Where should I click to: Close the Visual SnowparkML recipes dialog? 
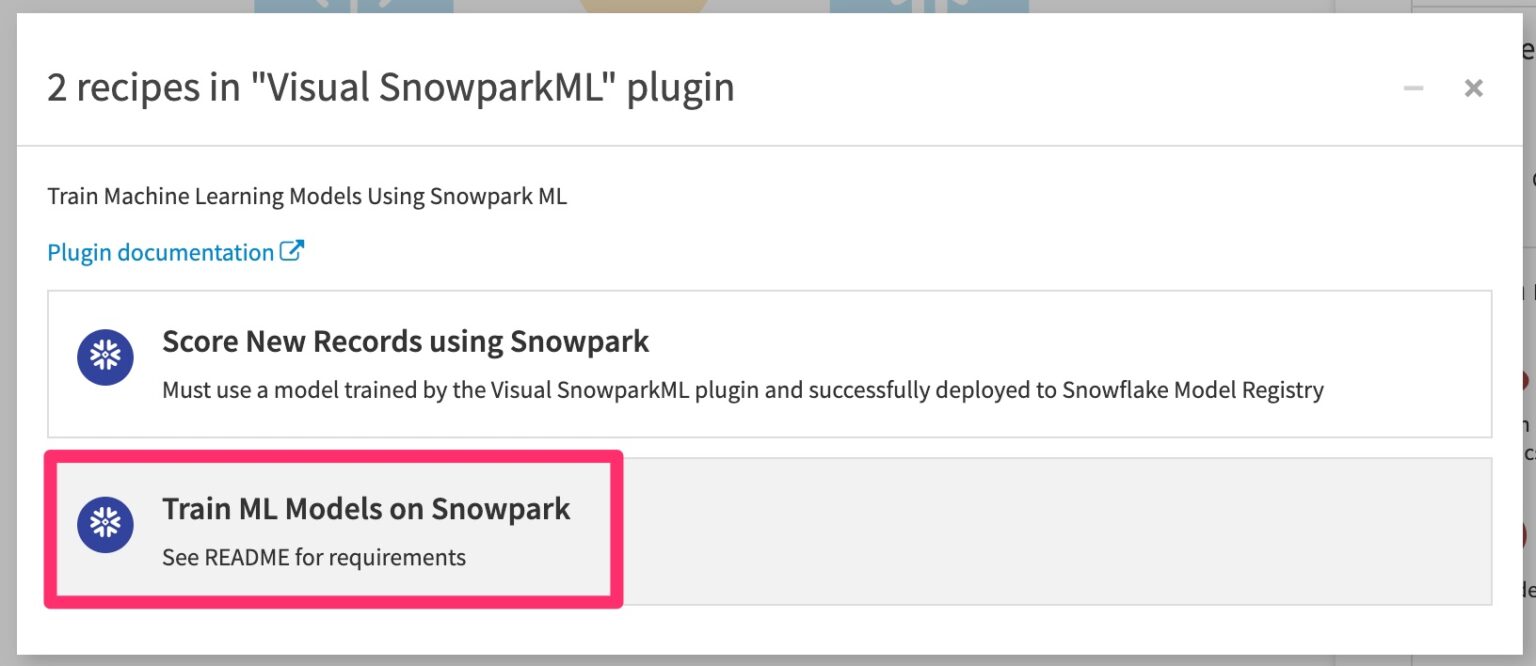coord(1473,88)
